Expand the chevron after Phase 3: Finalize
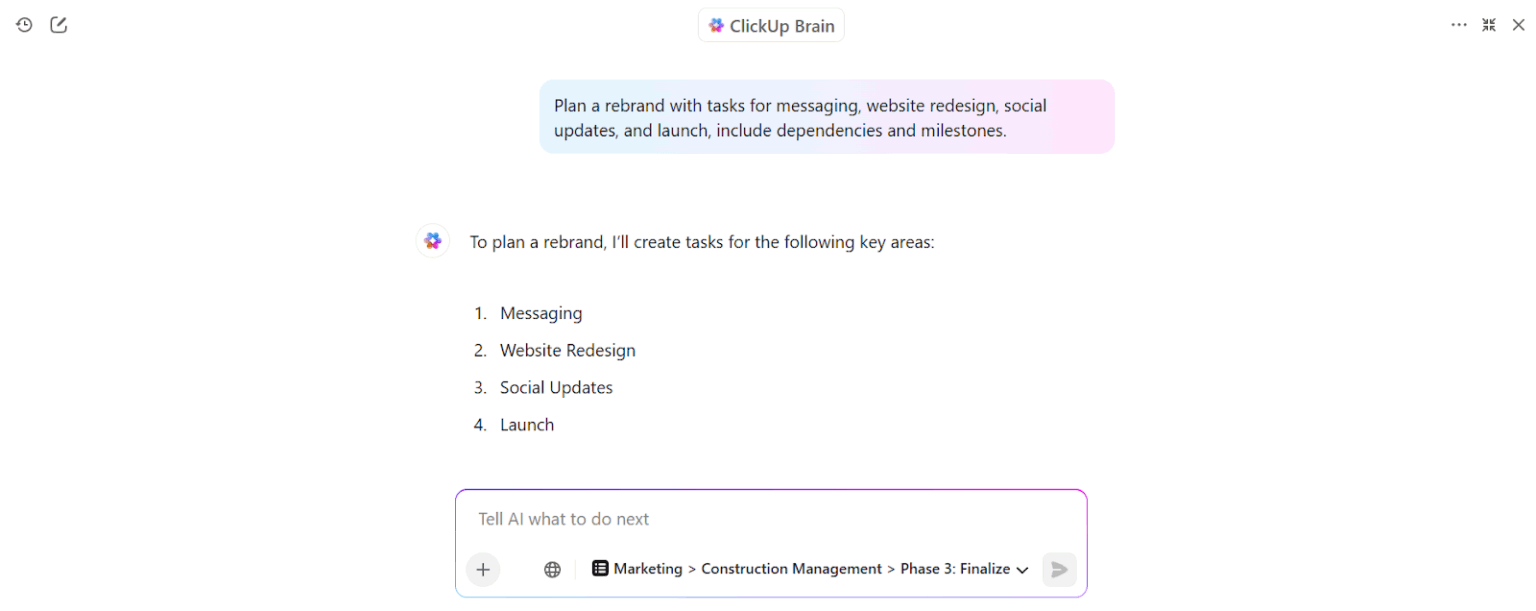1536x611 pixels. click(1022, 570)
